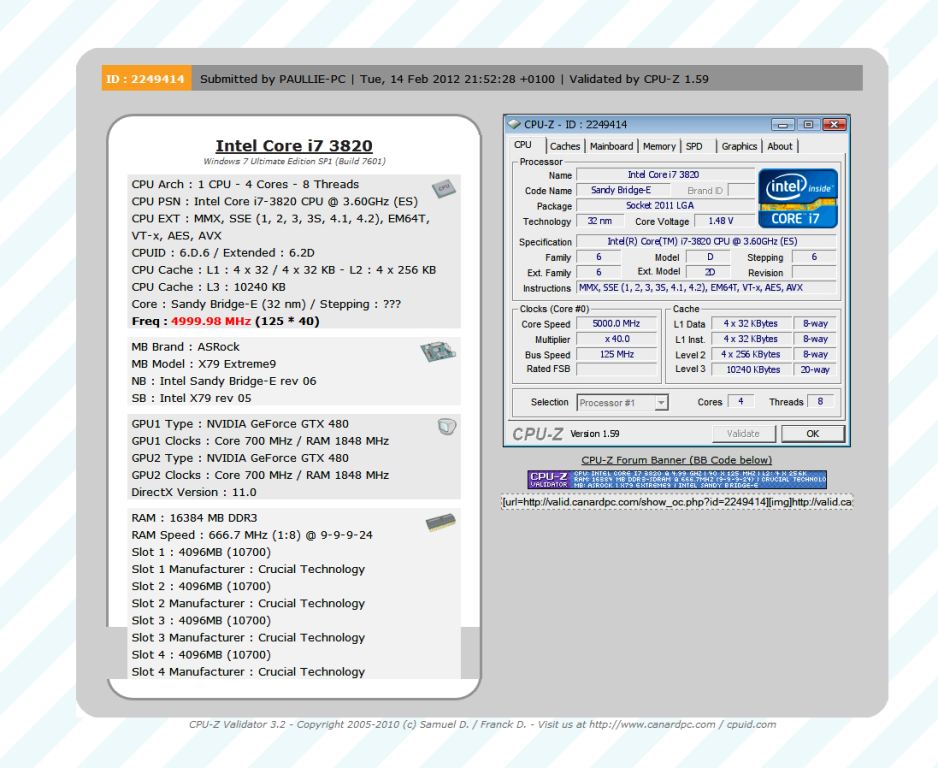Show the Graphics tab
938x768 pixels.
click(x=739, y=146)
